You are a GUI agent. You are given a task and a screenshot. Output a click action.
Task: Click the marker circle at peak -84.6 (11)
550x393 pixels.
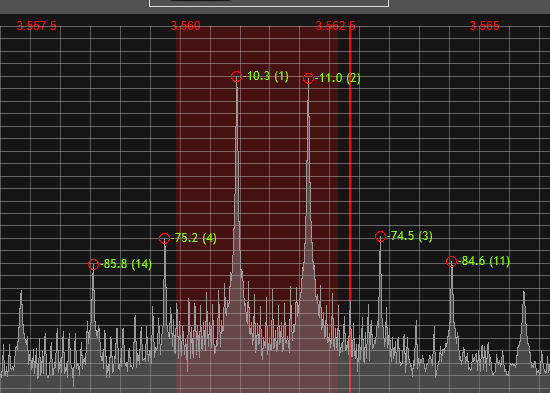point(451,261)
